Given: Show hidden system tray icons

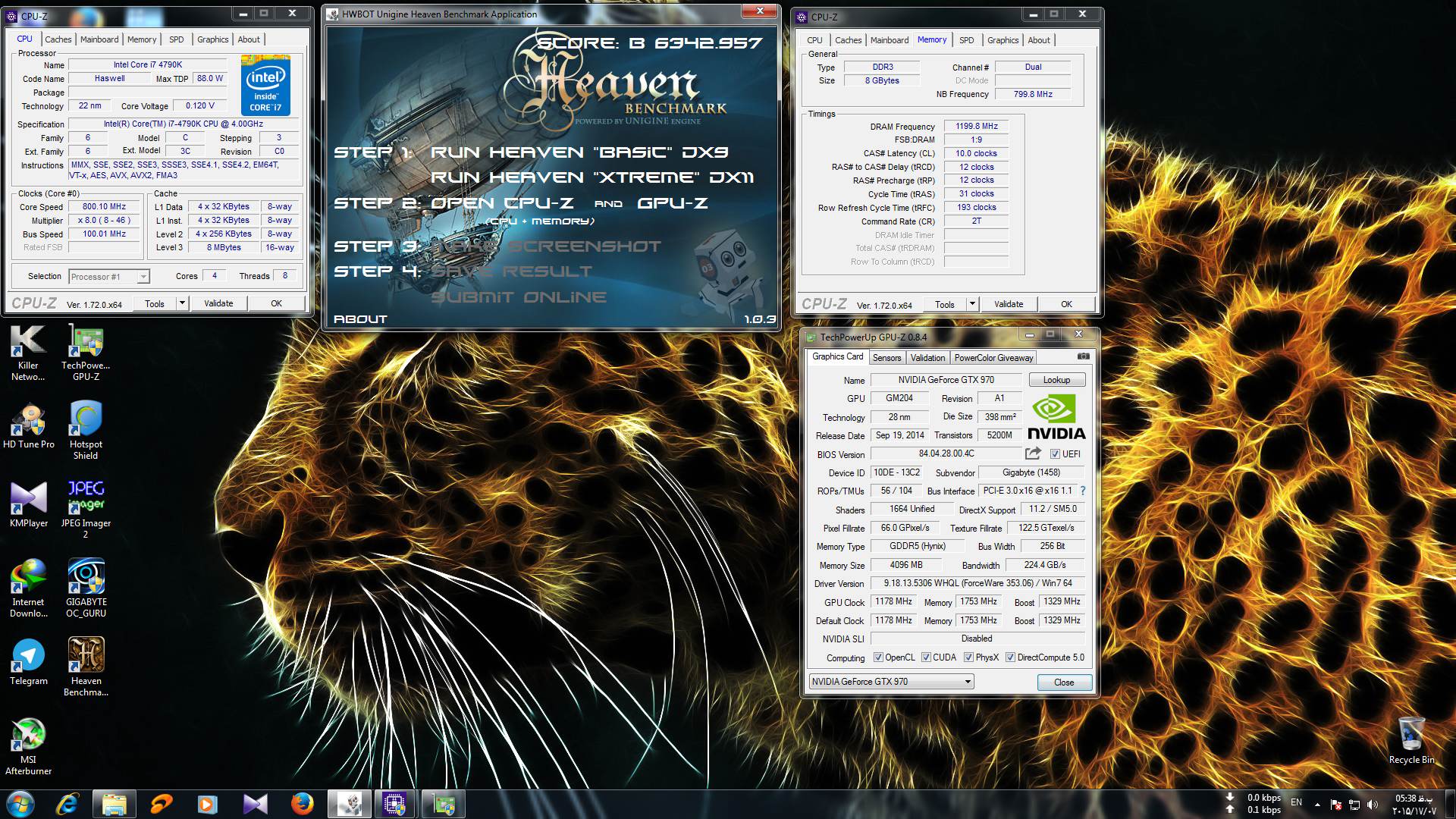Looking at the screenshot, I should click(1317, 805).
